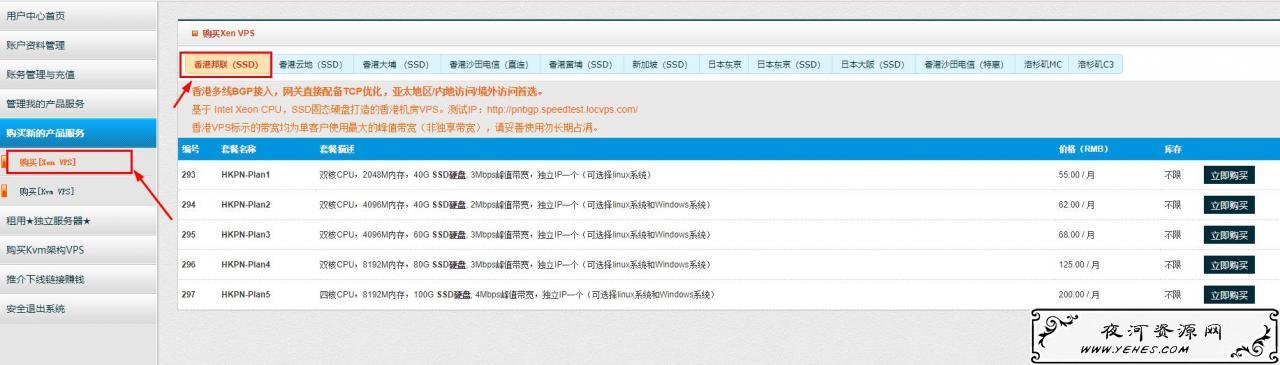The width and height of the screenshot is (1280, 365).
Task: Click plan number 296
Action: click(188, 265)
